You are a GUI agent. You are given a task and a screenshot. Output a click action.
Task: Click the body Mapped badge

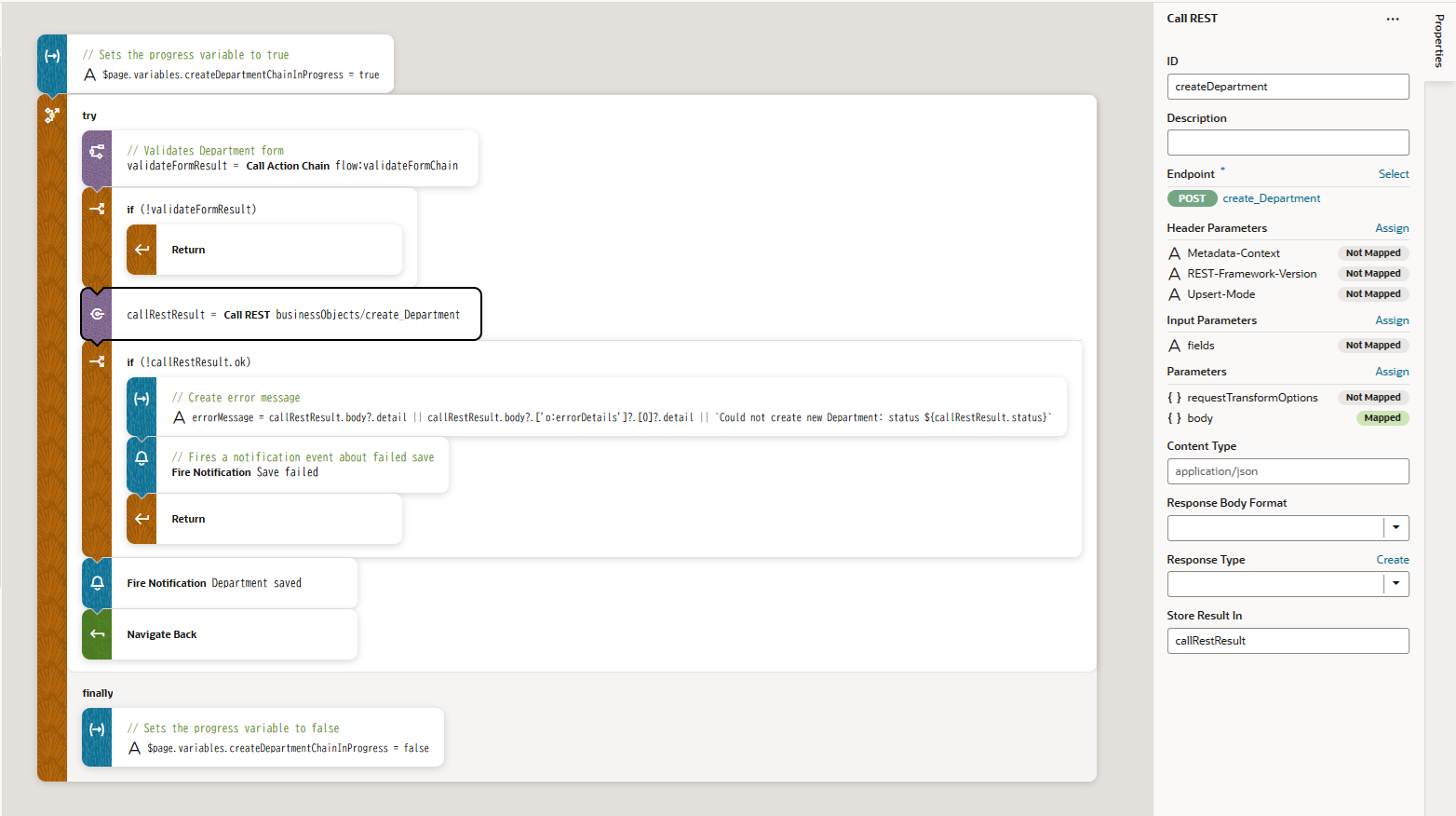point(1382,418)
